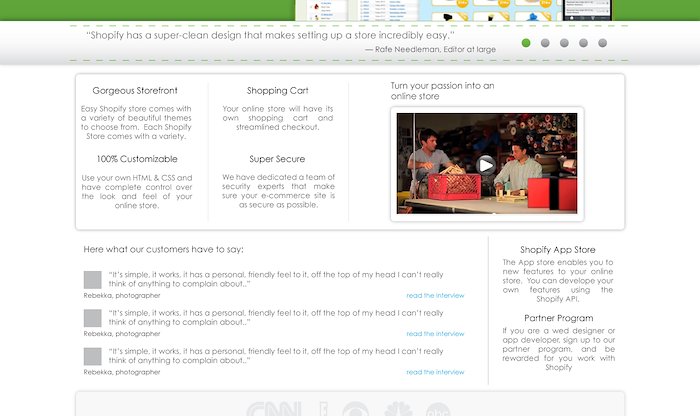Click first testimonial's gray avatar thumbnail
Viewport: 700px width, 416px height.
[93, 280]
